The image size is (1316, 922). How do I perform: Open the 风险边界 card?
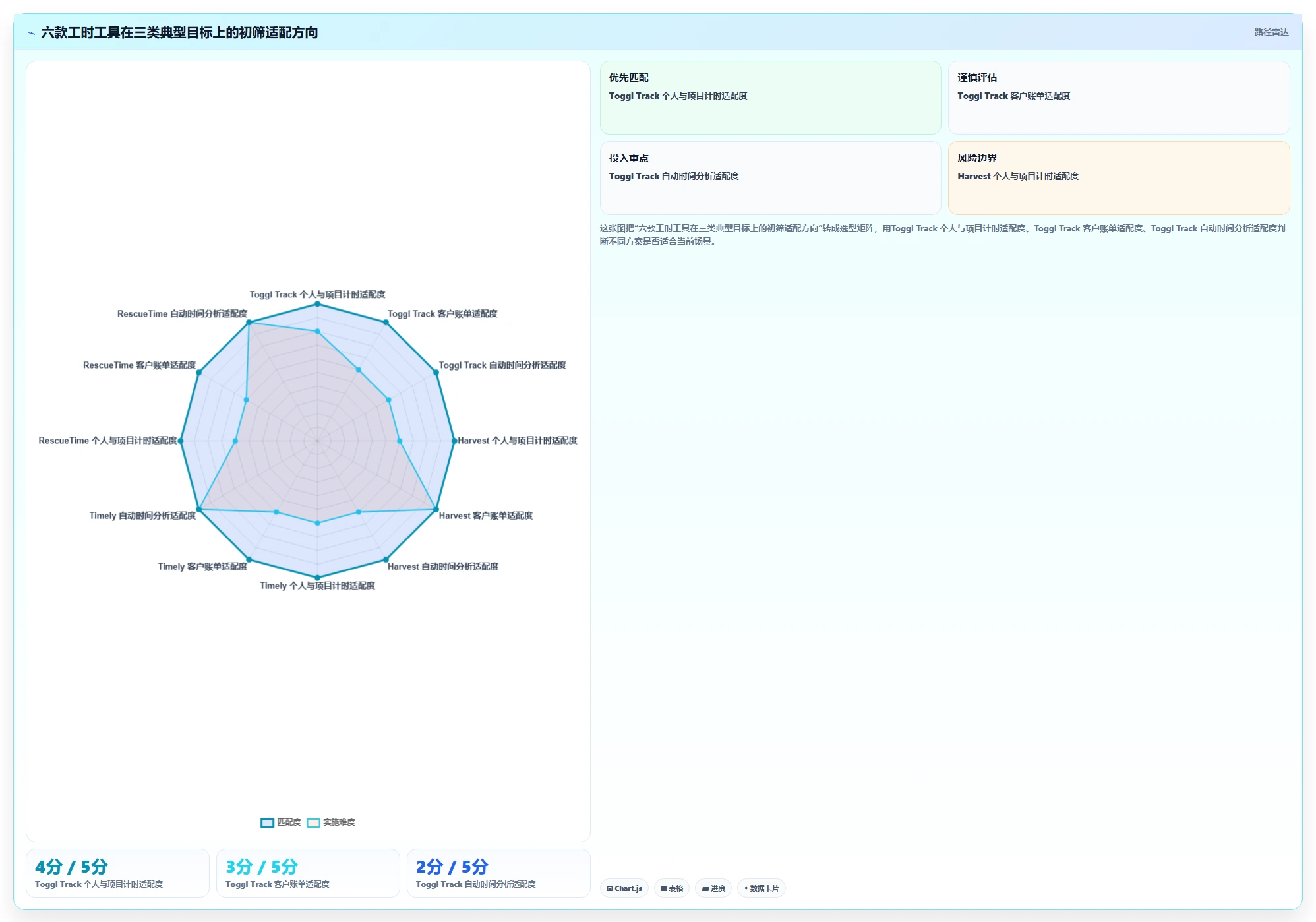(x=1119, y=178)
